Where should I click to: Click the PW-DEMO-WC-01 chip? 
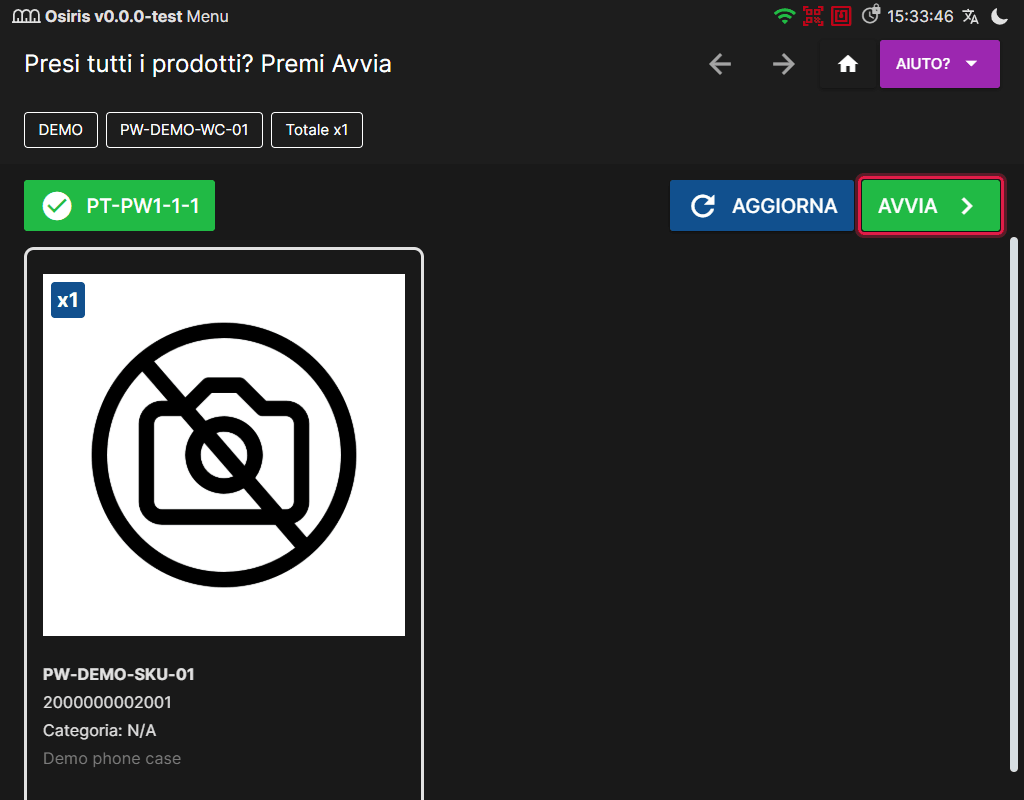click(184, 130)
